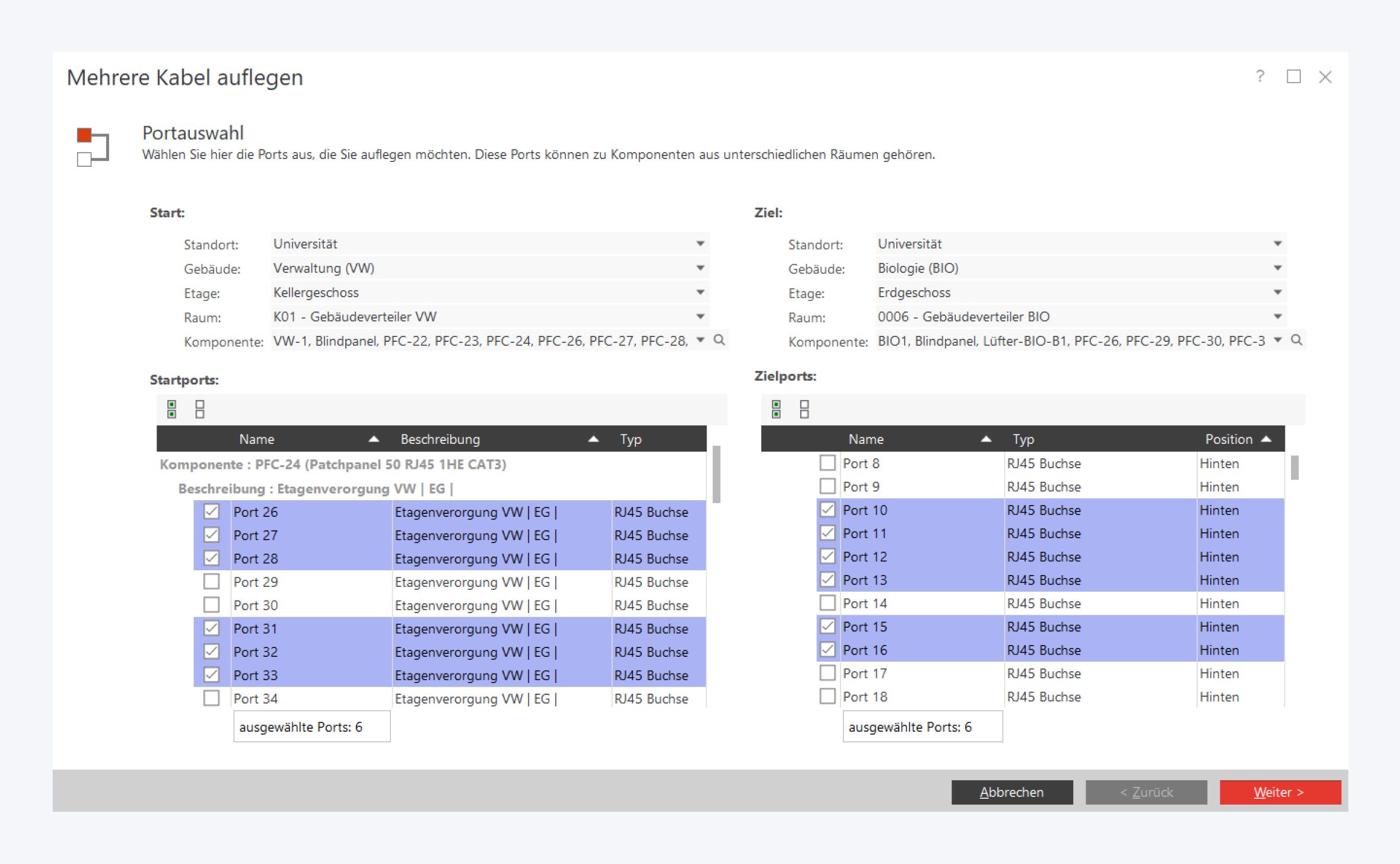Click deselect-all icon above Zielports list
Image resolution: width=1400 pixels, height=864 pixels.
tap(804, 409)
